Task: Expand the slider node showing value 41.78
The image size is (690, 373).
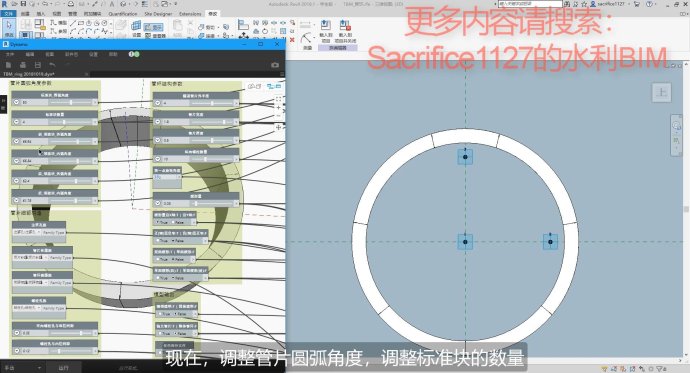Action: (x=16, y=200)
